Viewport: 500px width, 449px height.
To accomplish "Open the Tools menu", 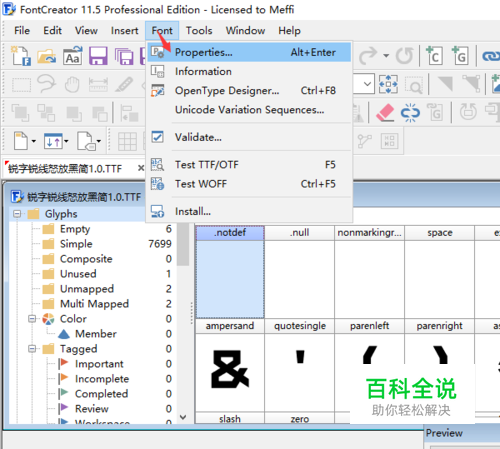I will pos(199,31).
